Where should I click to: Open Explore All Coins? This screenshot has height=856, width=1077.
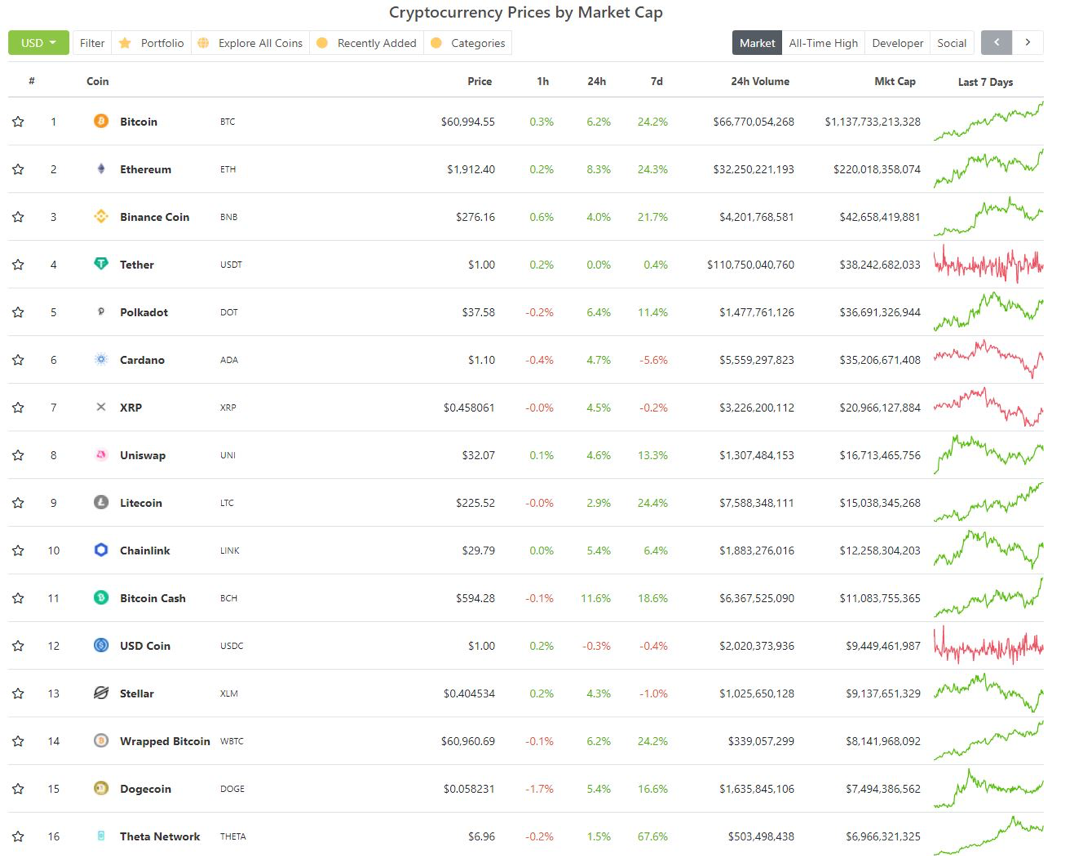pyautogui.click(x=251, y=43)
